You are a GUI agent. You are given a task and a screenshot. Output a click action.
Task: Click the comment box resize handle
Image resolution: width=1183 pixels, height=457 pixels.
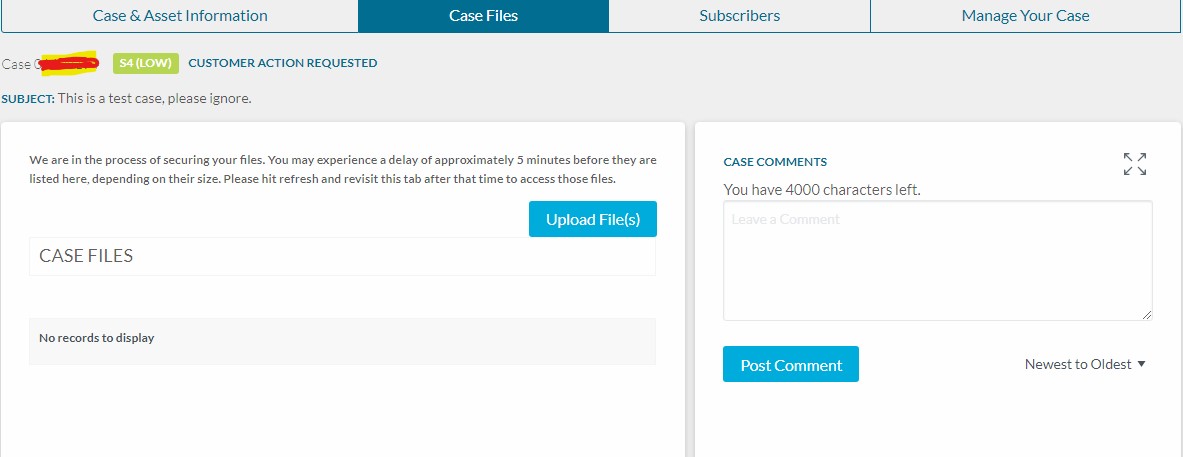click(x=1146, y=314)
